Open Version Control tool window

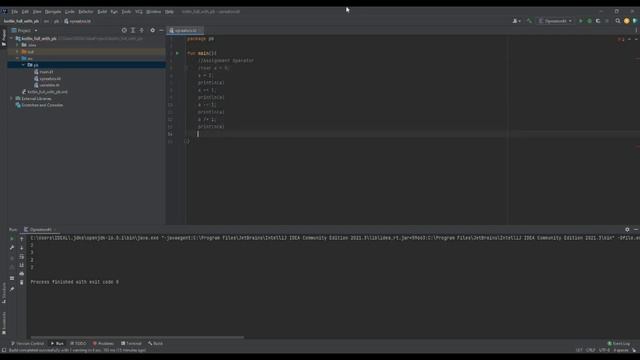pyautogui.click(x=27, y=344)
